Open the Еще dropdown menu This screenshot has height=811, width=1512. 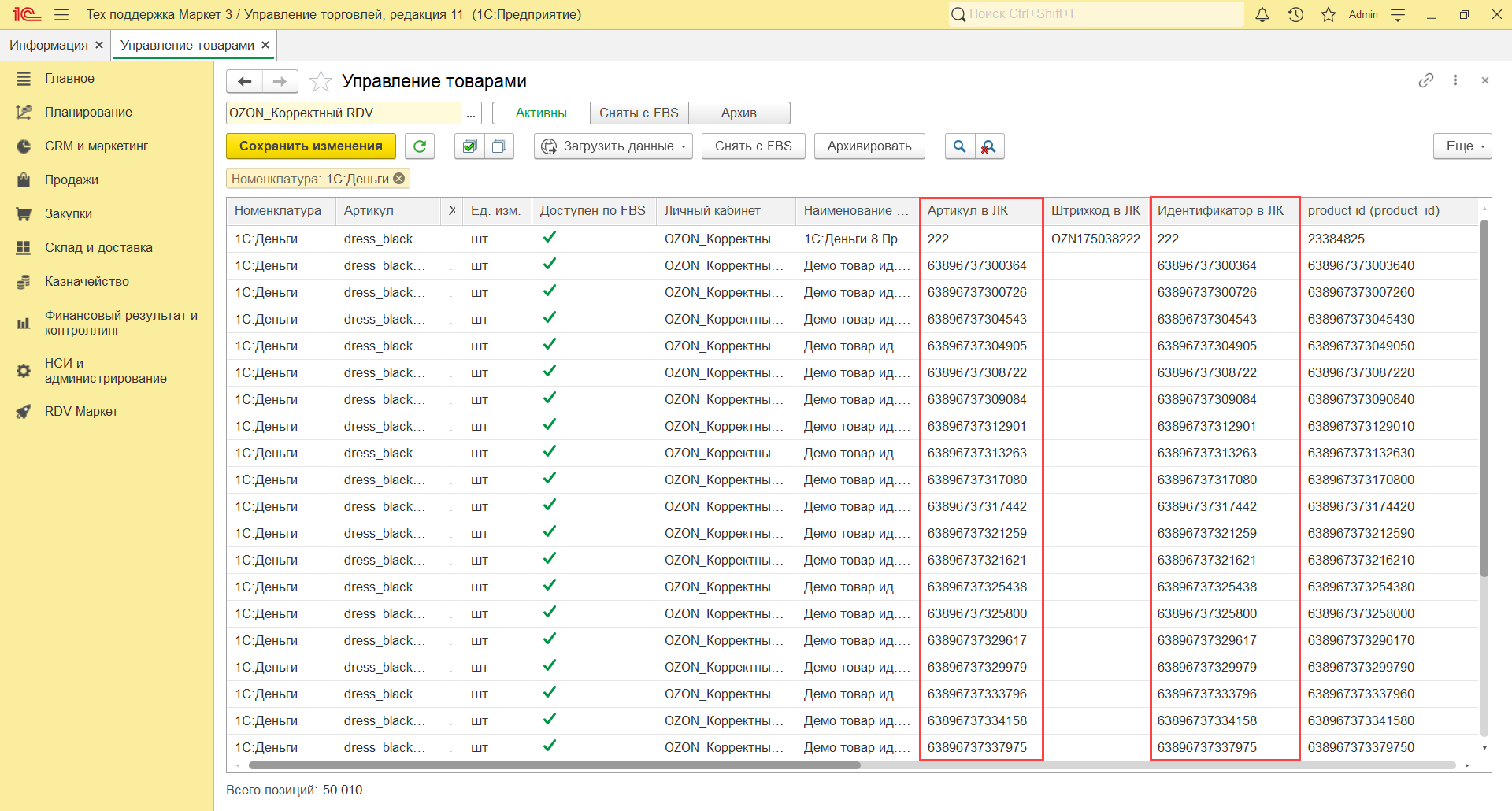click(1462, 146)
